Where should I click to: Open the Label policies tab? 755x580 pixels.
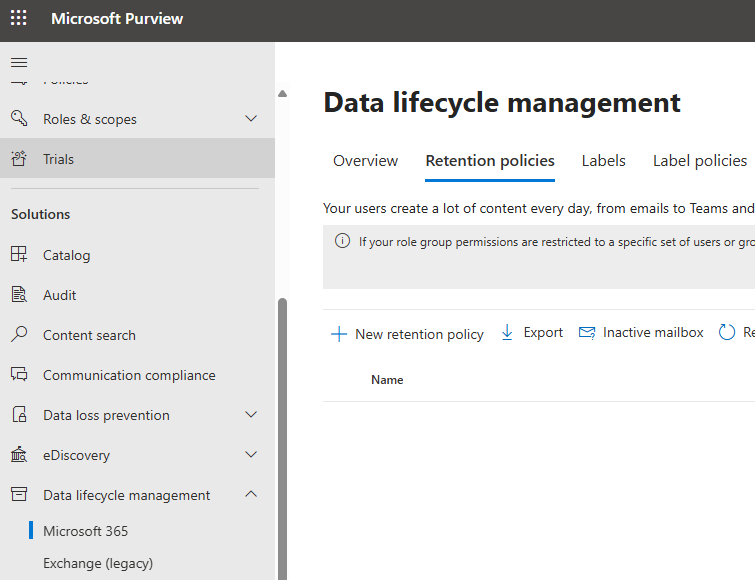[699, 161]
